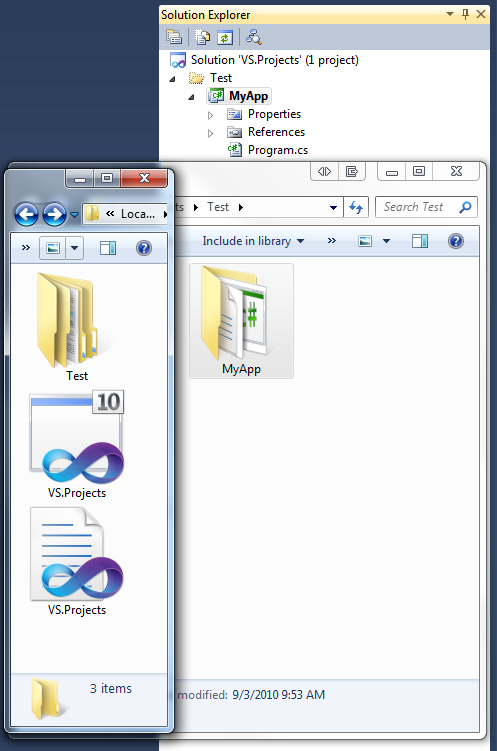Expand the References node
Screen dimensions: 497x751
210,133
